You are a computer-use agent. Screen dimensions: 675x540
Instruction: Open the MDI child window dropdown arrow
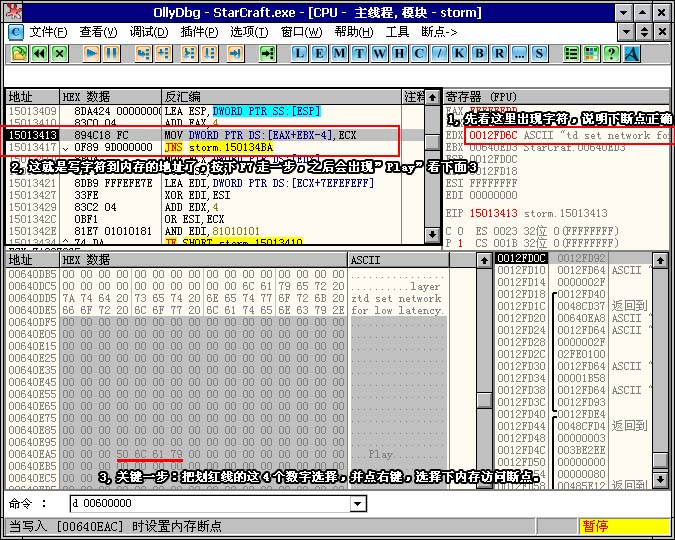pos(626,32)
